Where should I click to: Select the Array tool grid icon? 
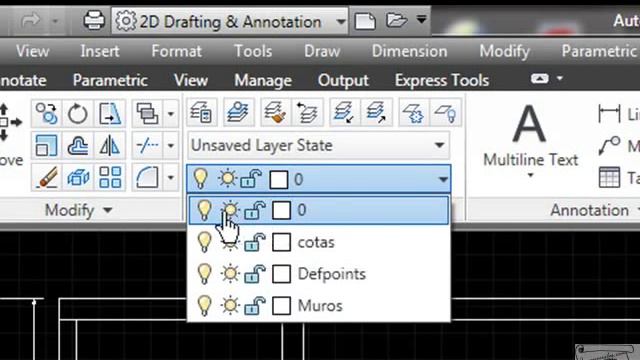[x=110, y=177]
